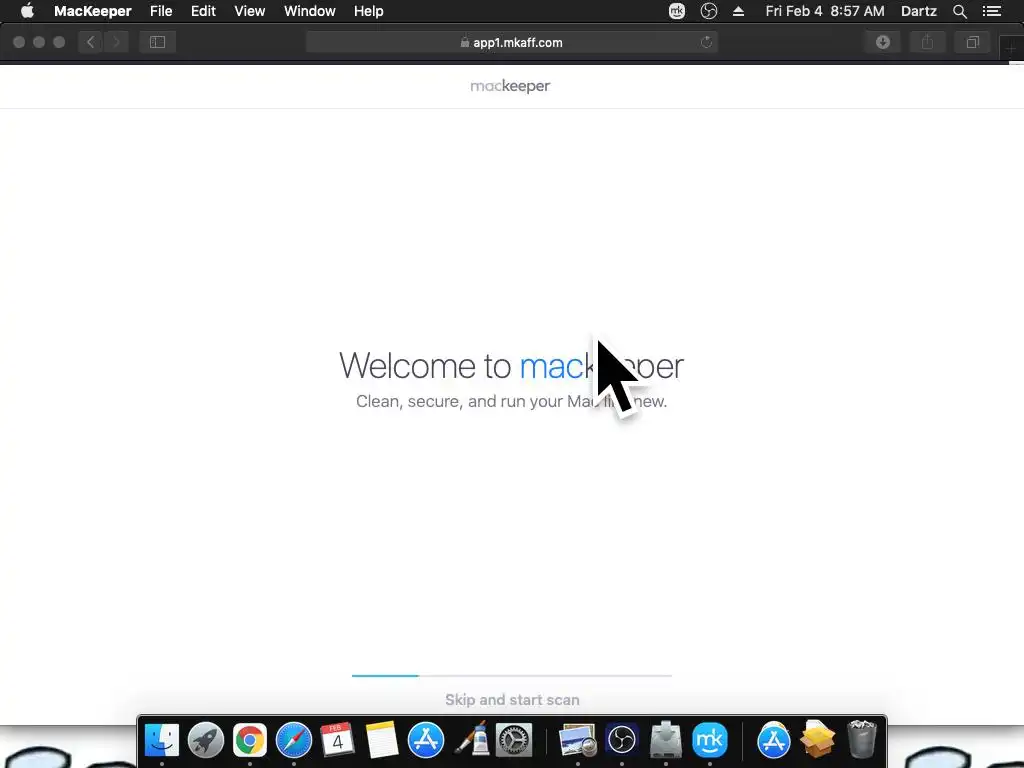Reload the page with refresh icon
The image size is (1024, 768).
706,42
